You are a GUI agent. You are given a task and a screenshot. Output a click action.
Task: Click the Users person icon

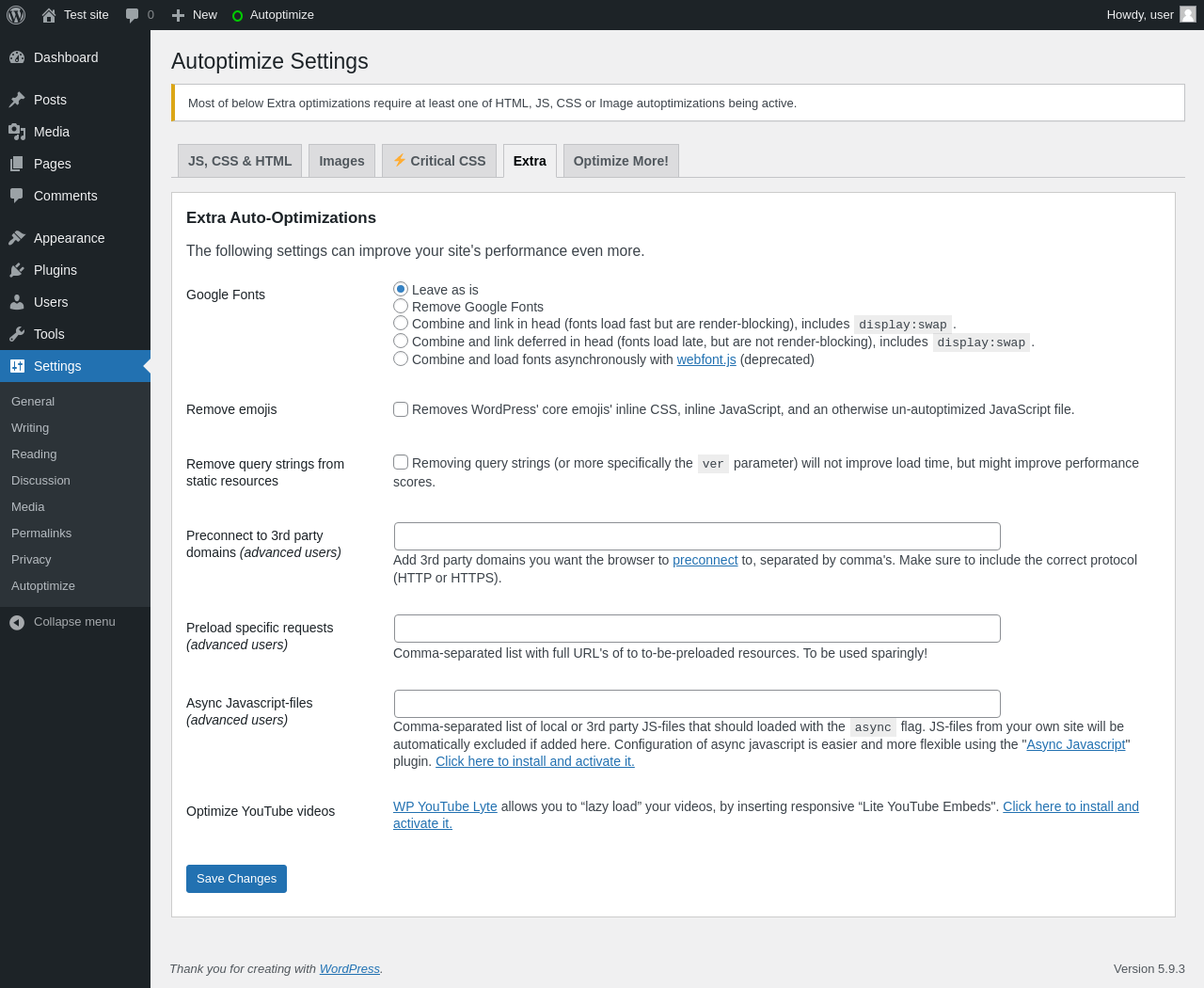pos(17,302)
